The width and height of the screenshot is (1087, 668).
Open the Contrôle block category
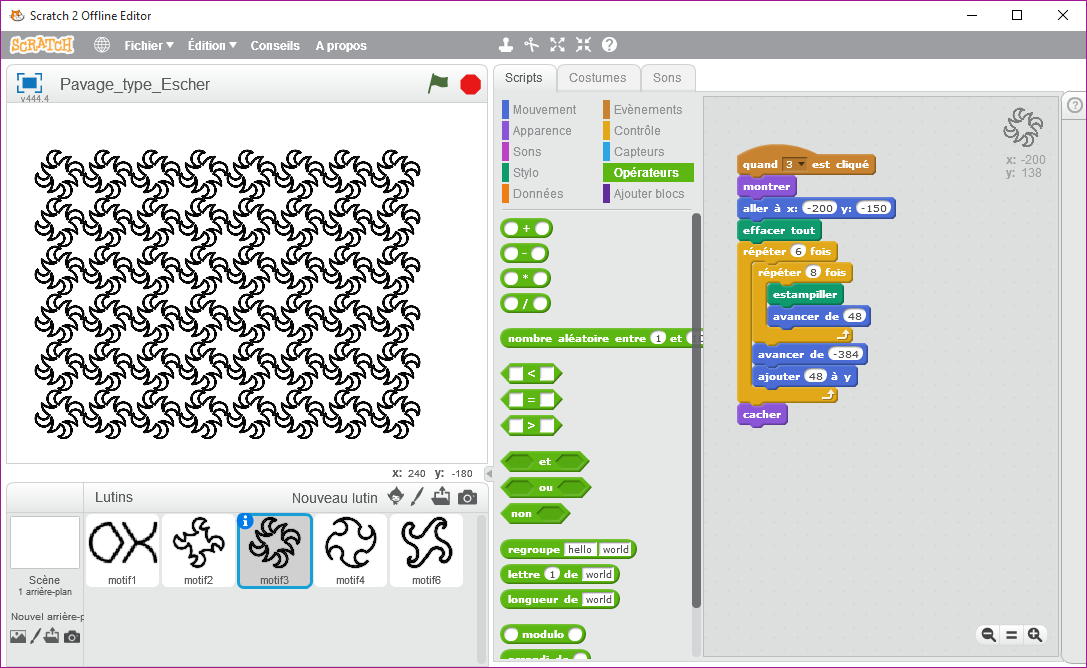[636, 131]
